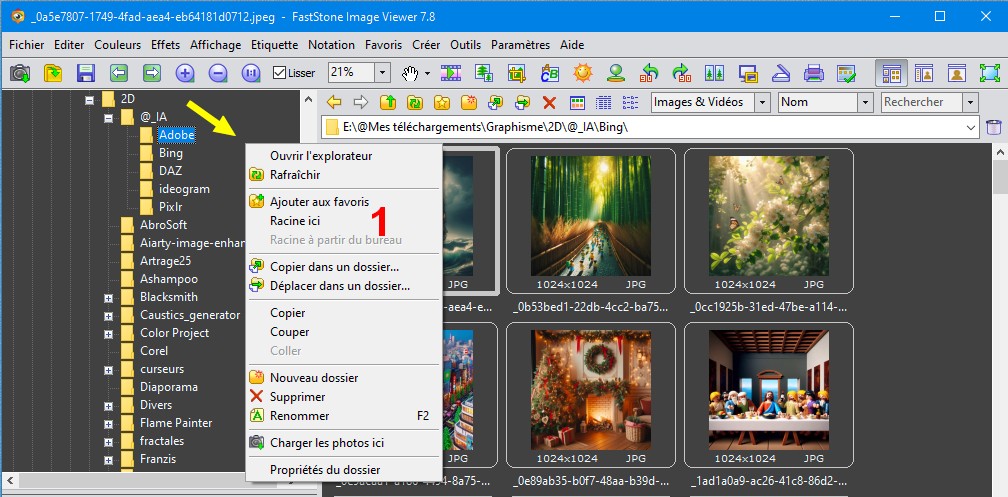Open the Etiquette menu
The height and width of the screenshot is (497, 1008).
pyautogui.click(x=274, y=45)
